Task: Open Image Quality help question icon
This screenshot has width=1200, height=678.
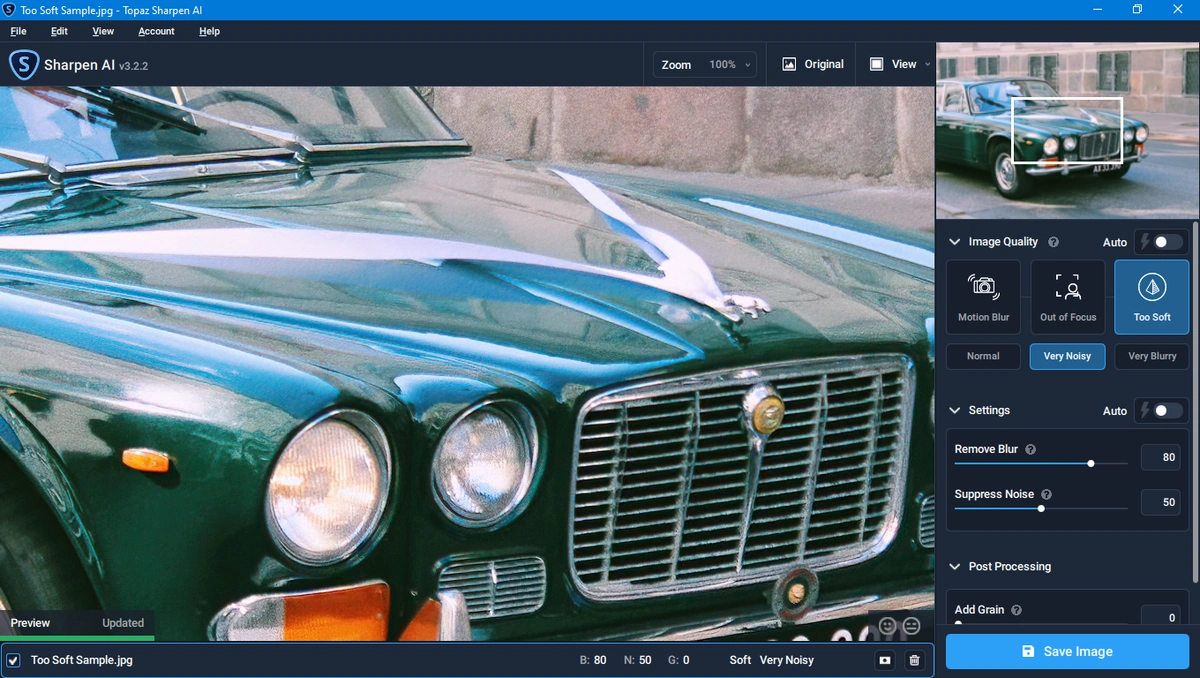Action: pyautogui.click(x=1053, y=242)
